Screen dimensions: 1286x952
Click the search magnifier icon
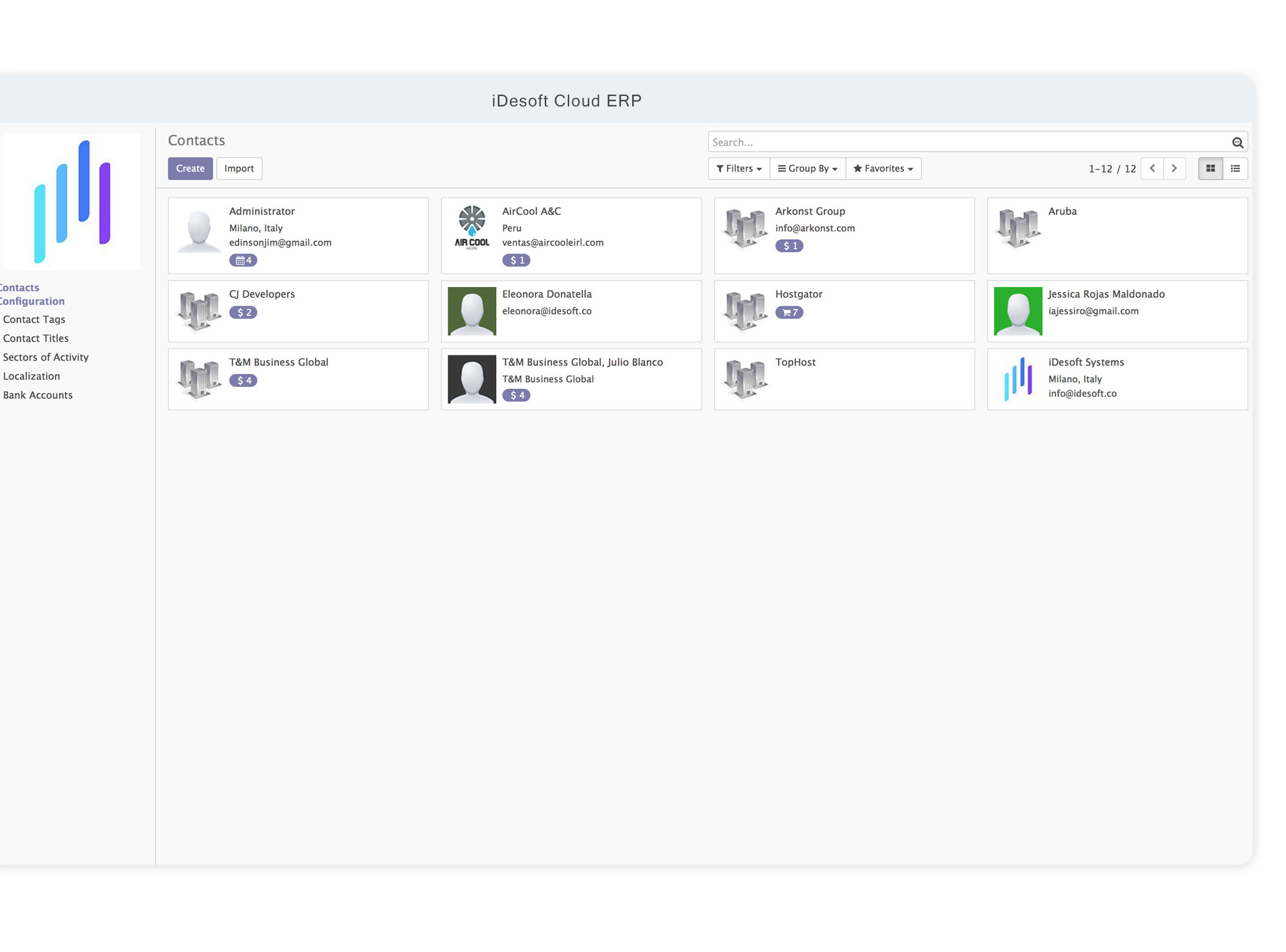1237,143
